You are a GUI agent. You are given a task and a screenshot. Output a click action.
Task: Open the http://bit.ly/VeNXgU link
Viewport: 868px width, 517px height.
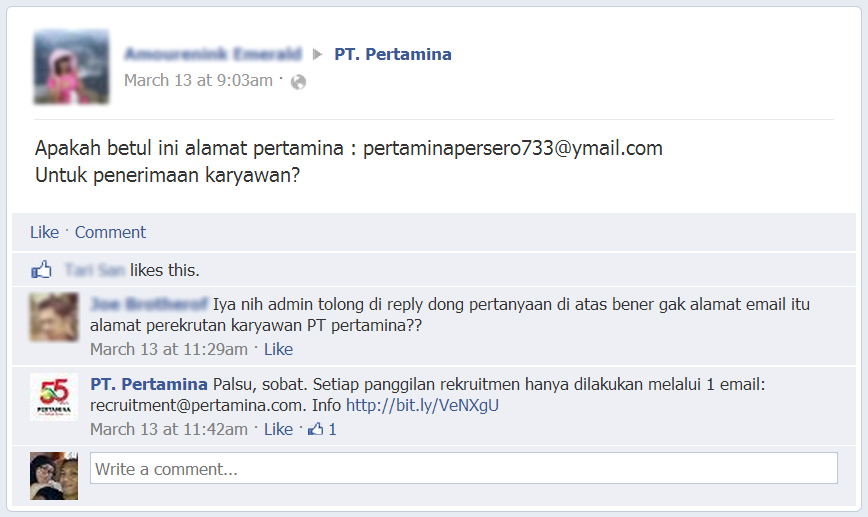tap(422, 405)
